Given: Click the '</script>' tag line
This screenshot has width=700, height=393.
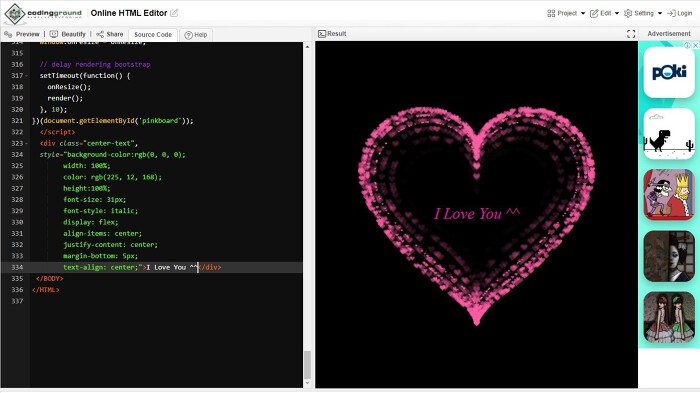Looking at the screenshot, I should (57, 132).
